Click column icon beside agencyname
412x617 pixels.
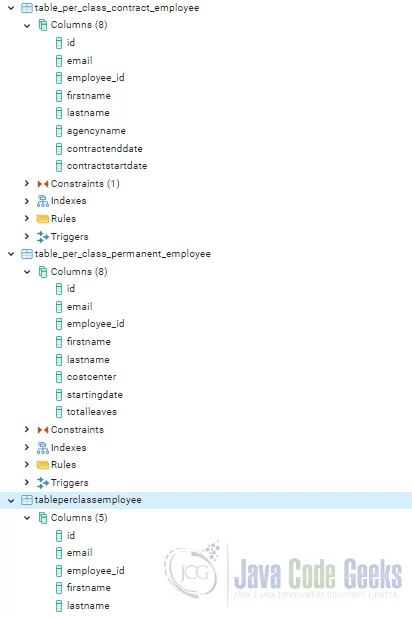point(59,131)
